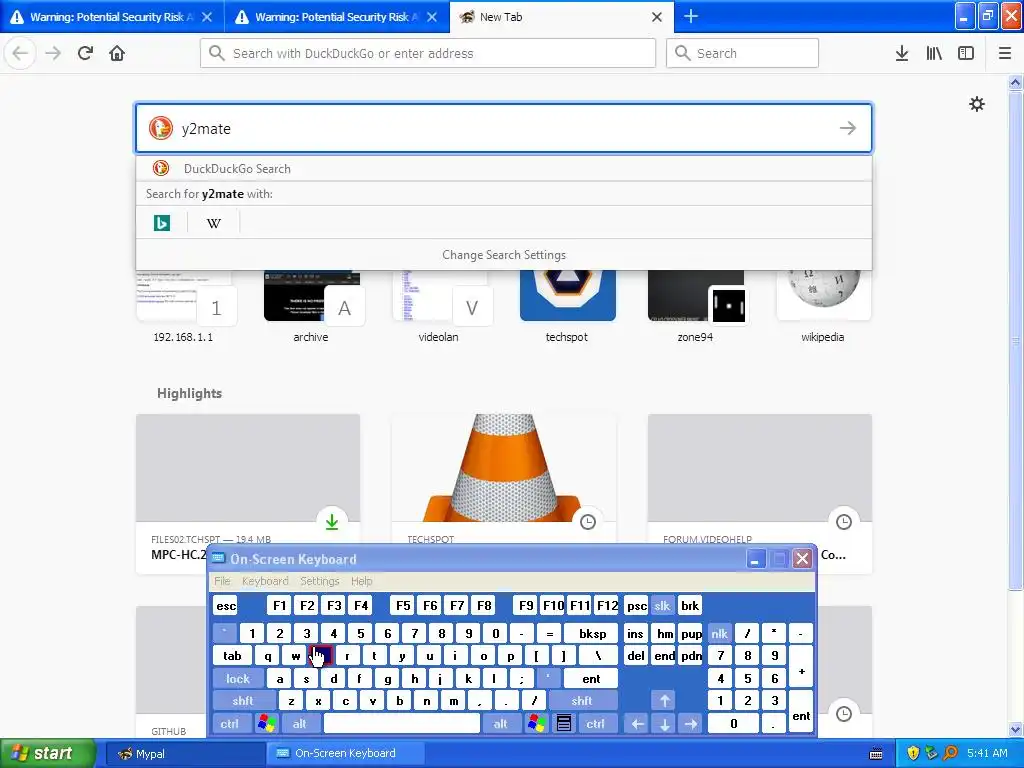Toggle the slk scroll lock key
Screen dimensions: 1024x768
(x=662, y=605)
